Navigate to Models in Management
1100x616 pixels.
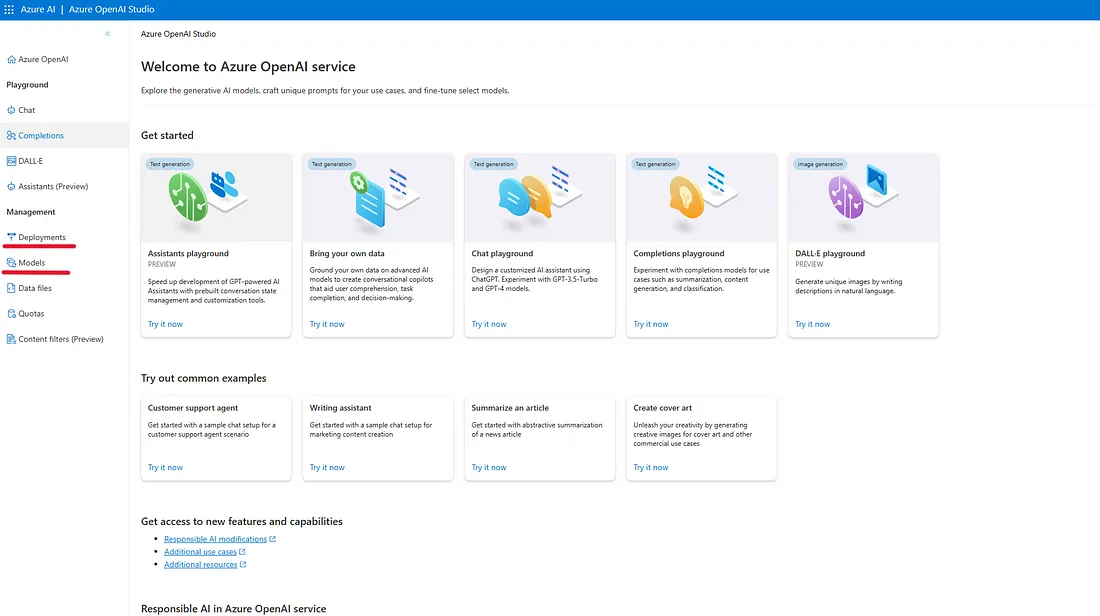coord(32,262)
